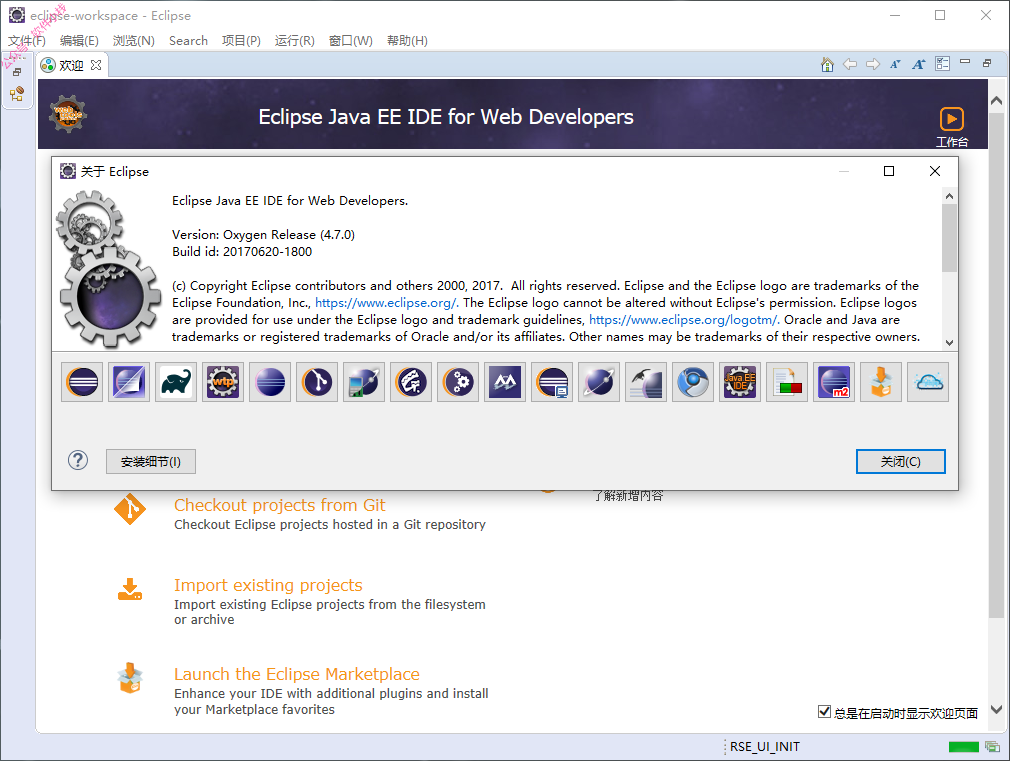Click the Eclipse Platform feature icon with orange ring
This screenshot has height=761, width=1010.
(82, 382)
